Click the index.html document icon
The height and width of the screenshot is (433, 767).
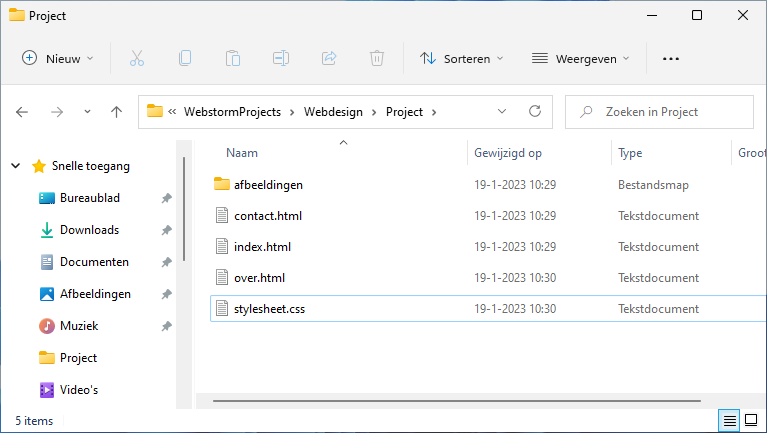[222, 246]
